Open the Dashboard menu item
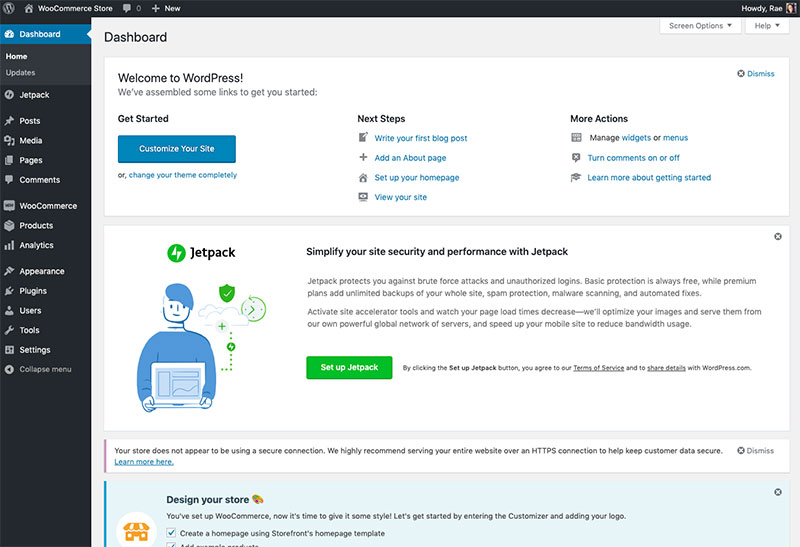 [45, 34]
